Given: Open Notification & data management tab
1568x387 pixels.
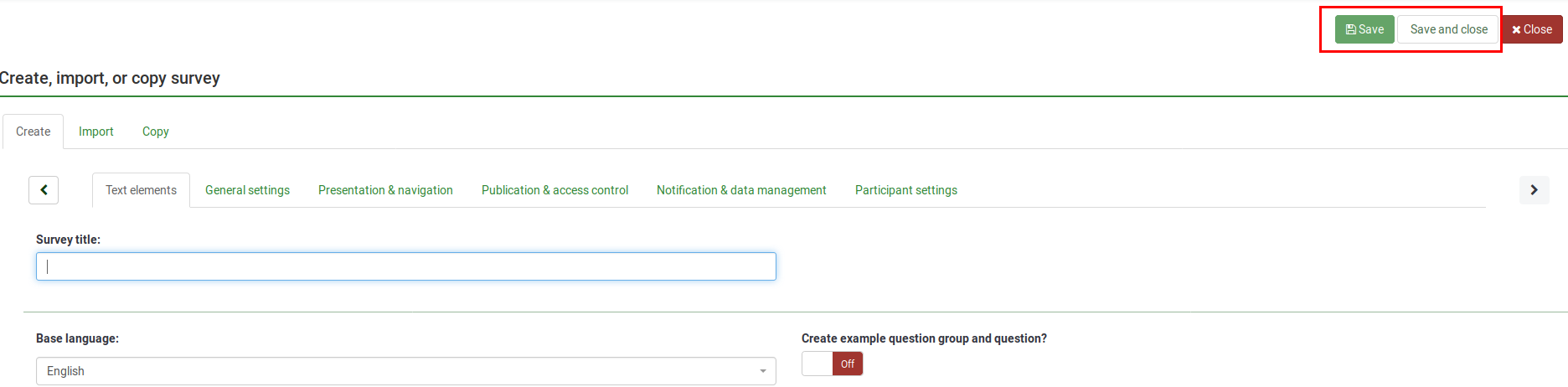Looking at the screenshot, I should tap(741, 190).
